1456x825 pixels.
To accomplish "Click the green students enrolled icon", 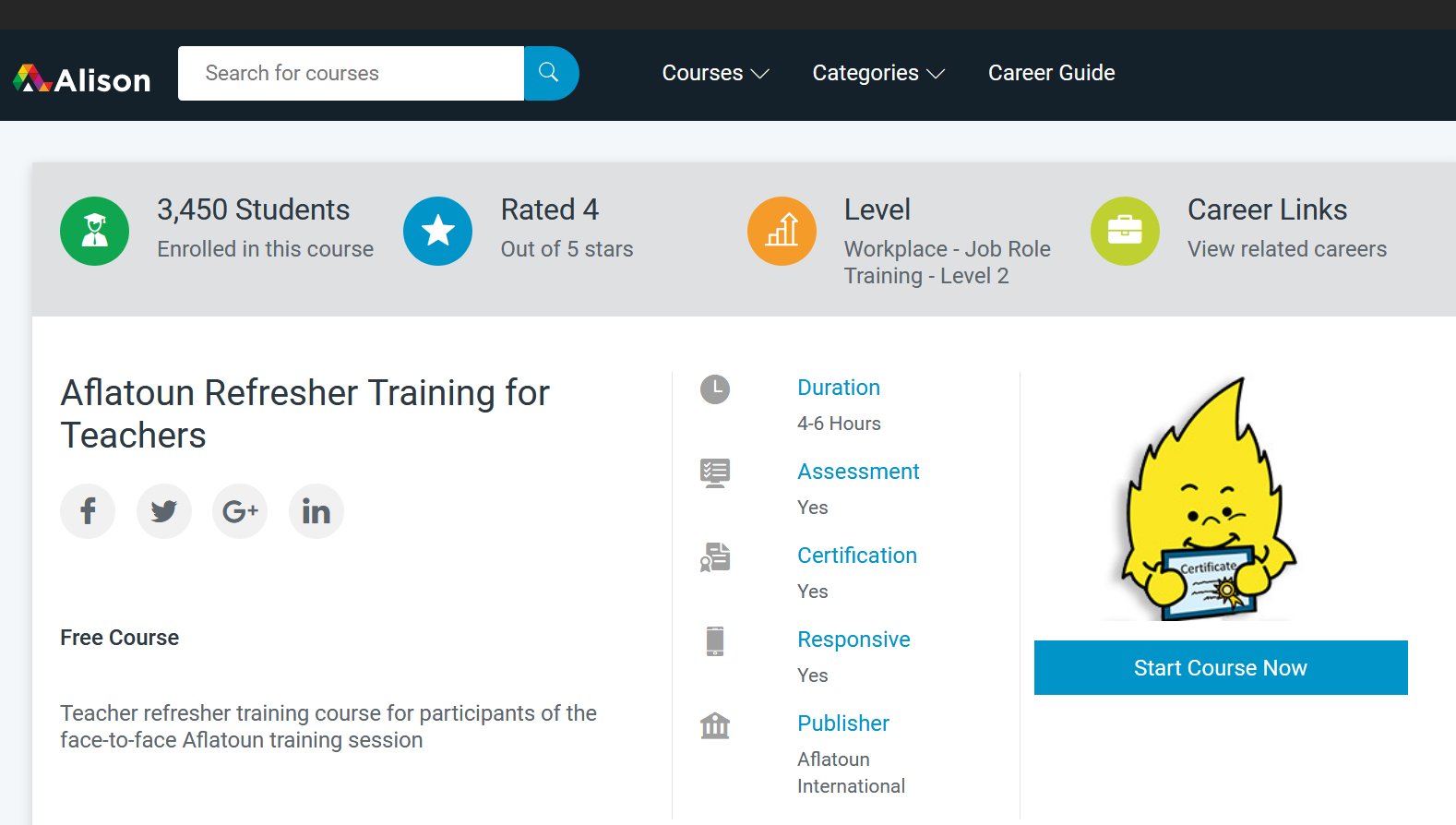I will tap(94, 231).
